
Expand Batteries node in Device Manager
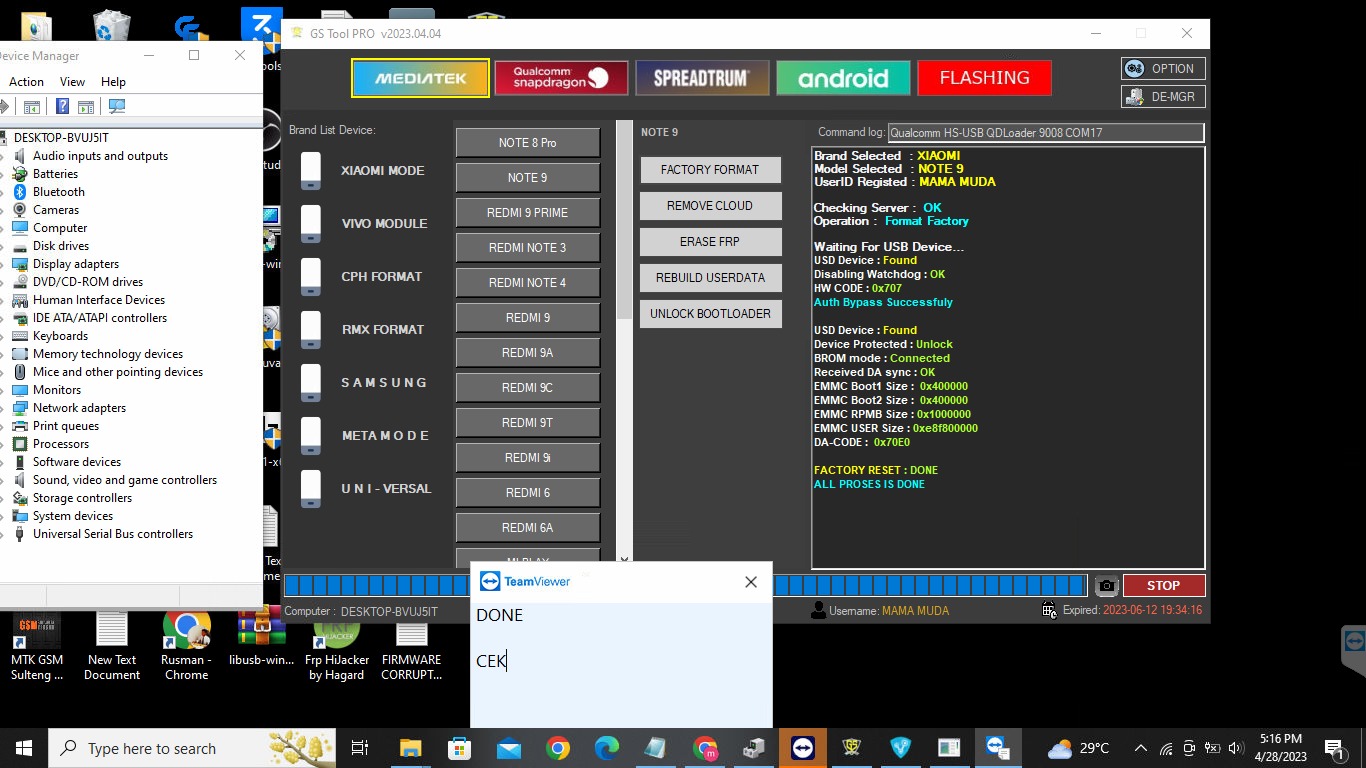(x=3, y=174)
